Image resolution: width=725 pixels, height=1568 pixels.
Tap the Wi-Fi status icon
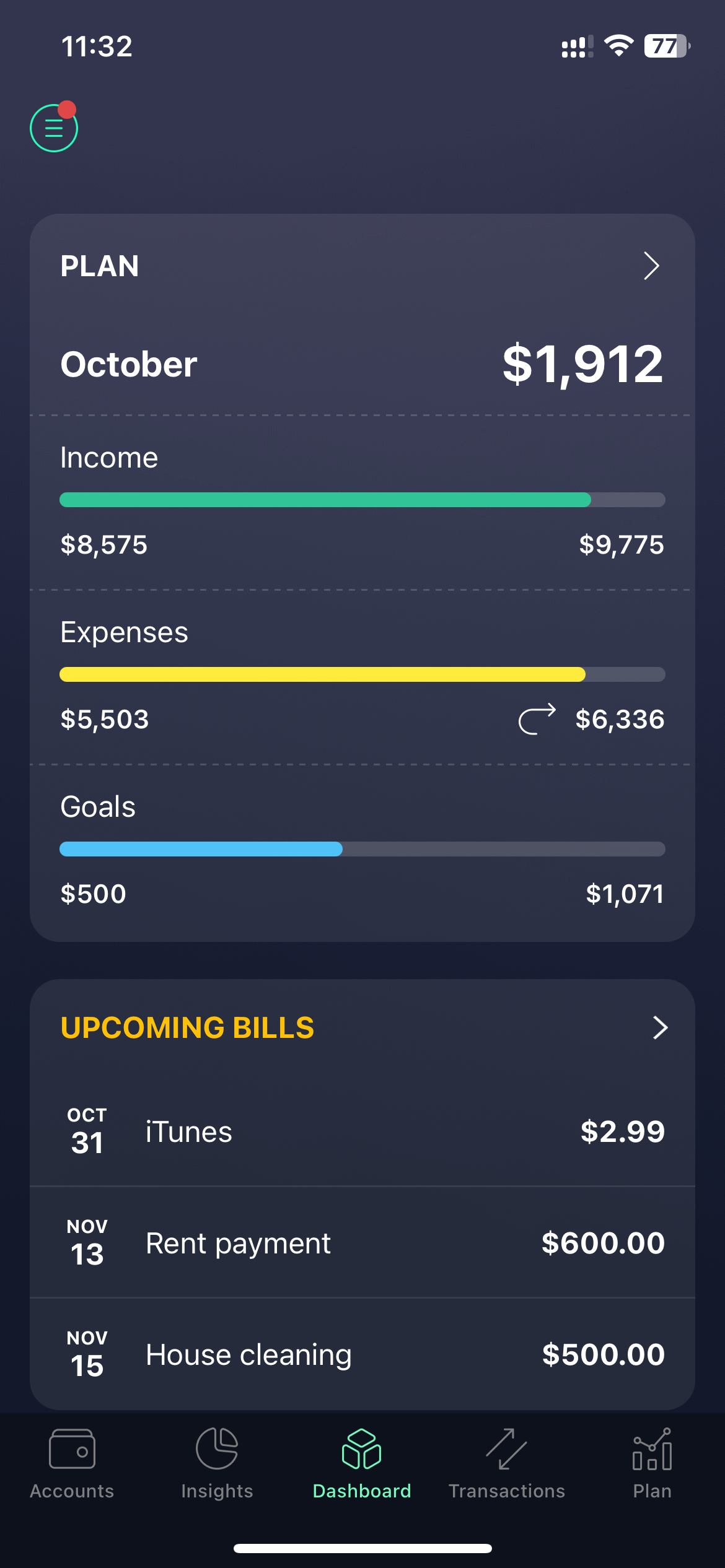pyautogui.click(x=618, y=46)
